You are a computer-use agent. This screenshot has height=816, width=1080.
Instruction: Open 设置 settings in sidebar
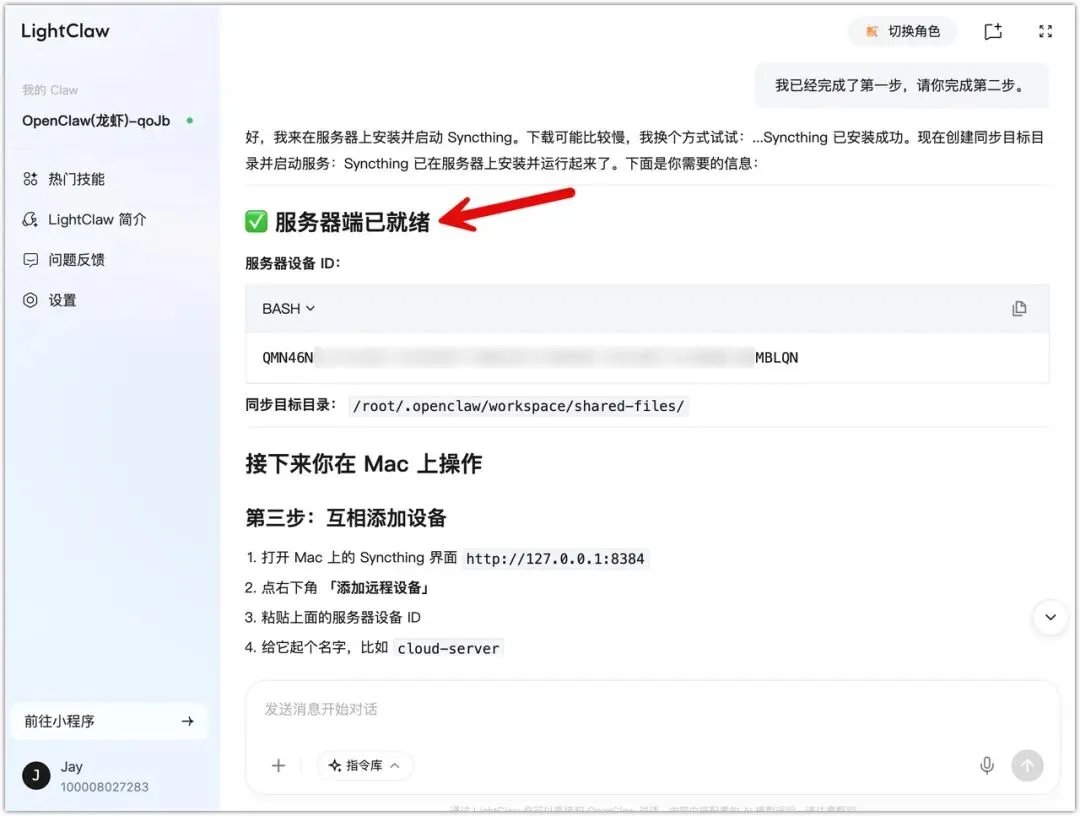[50, 300]
